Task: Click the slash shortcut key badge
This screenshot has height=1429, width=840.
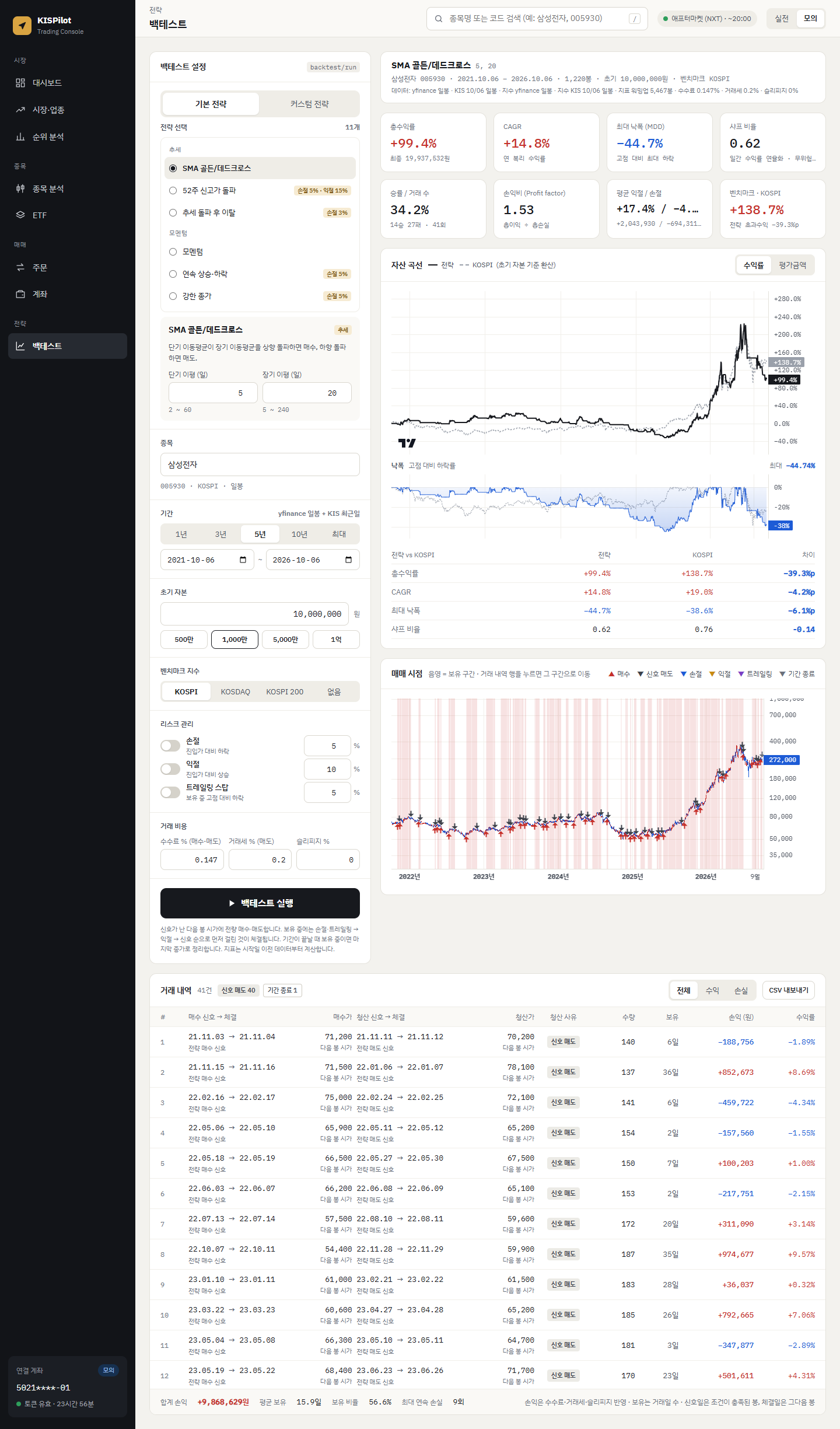Action: (635, 19)
